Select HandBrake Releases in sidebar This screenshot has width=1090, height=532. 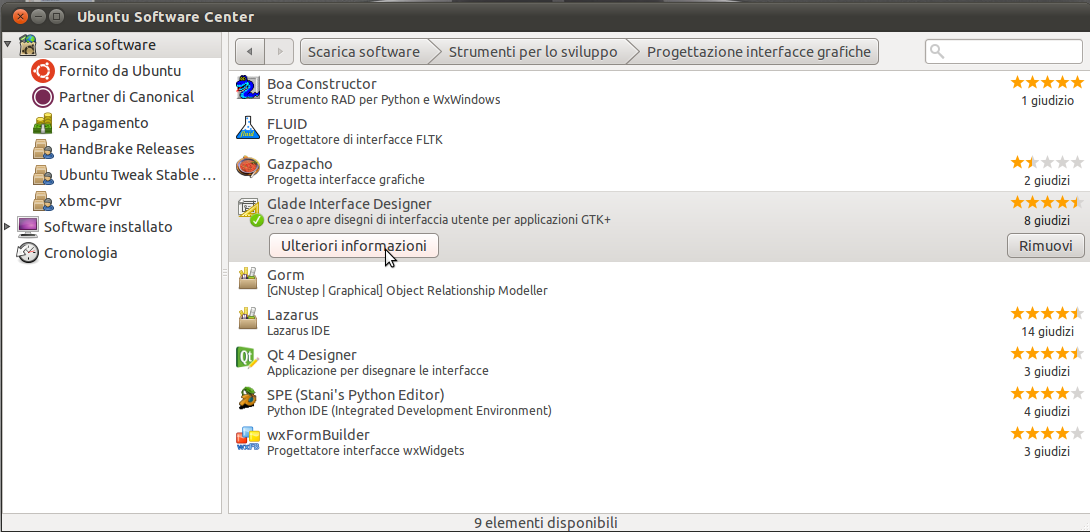pyautogui.click(x=127, y=149)
